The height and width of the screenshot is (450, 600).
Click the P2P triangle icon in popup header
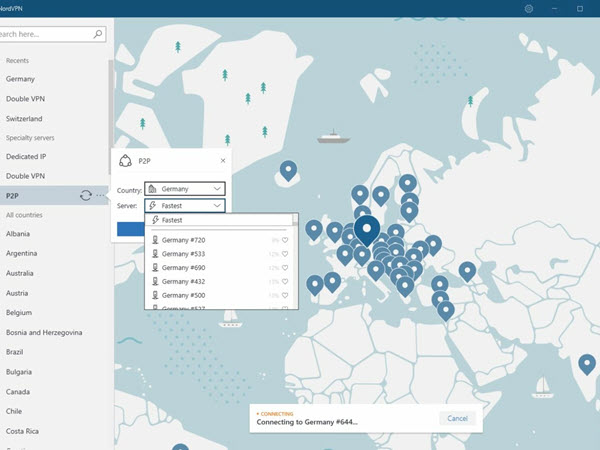click(125, 161)
